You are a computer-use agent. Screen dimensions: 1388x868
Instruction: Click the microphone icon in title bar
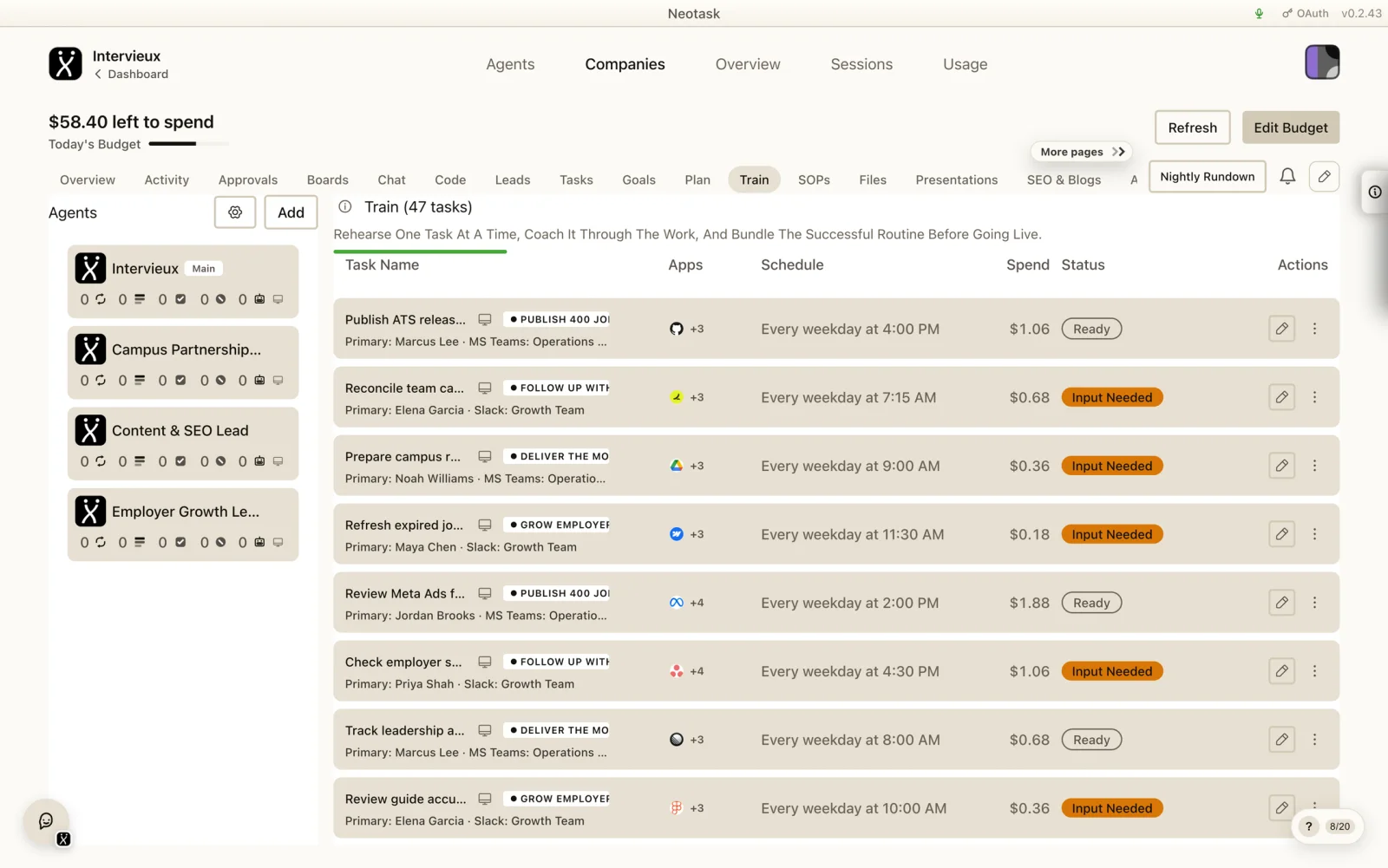1259,13
